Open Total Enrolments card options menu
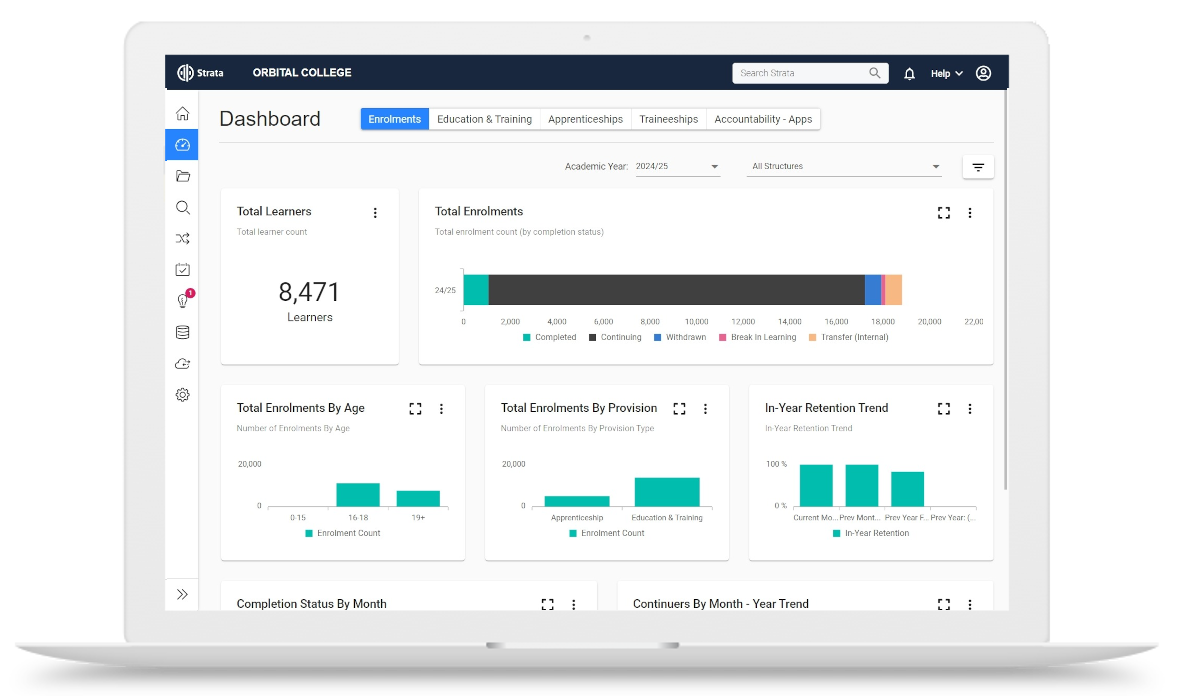Image resolution: width=1179 pixels, height=696 pixels. [970, 213]
